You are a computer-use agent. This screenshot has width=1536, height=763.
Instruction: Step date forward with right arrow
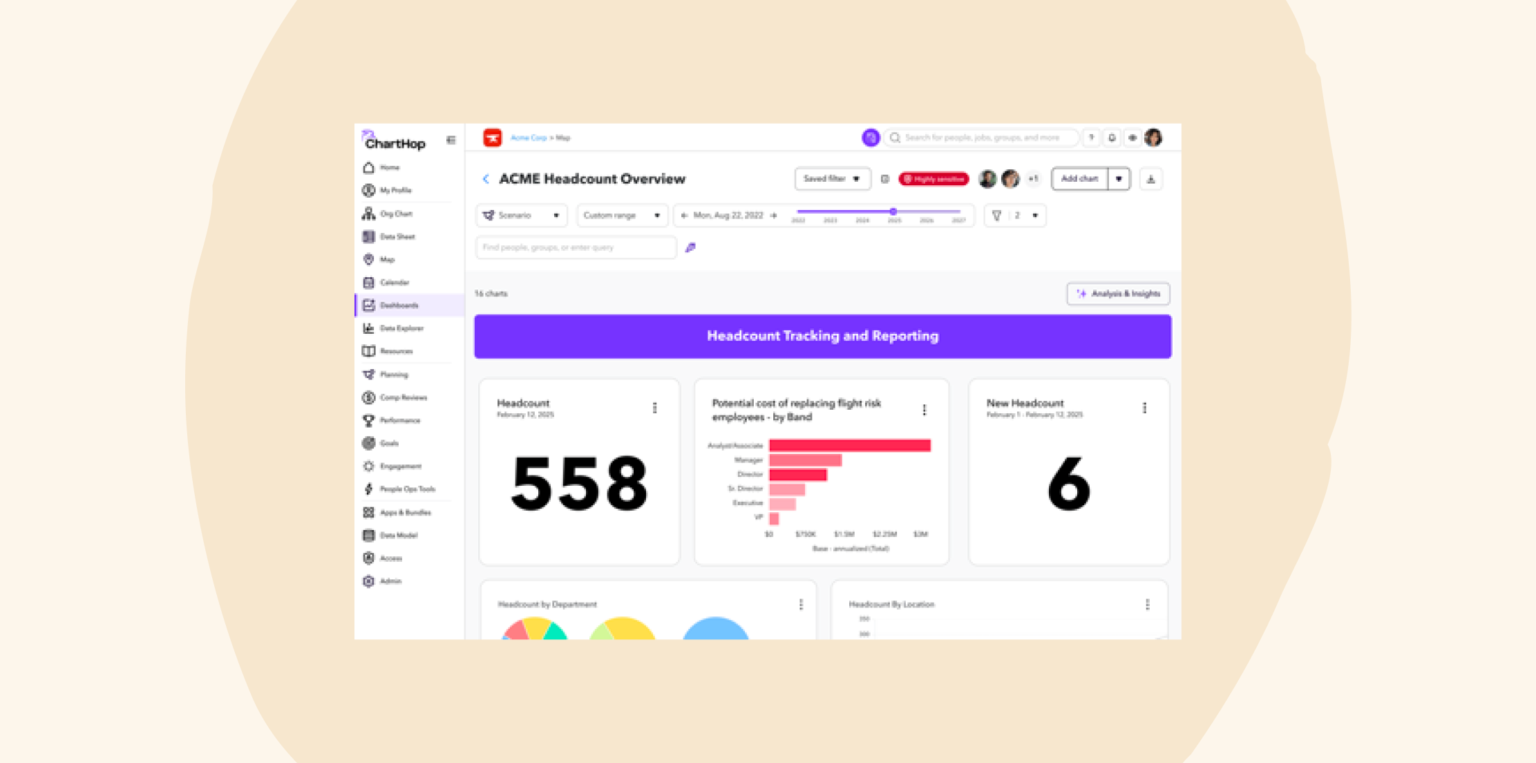click(773, 215)
